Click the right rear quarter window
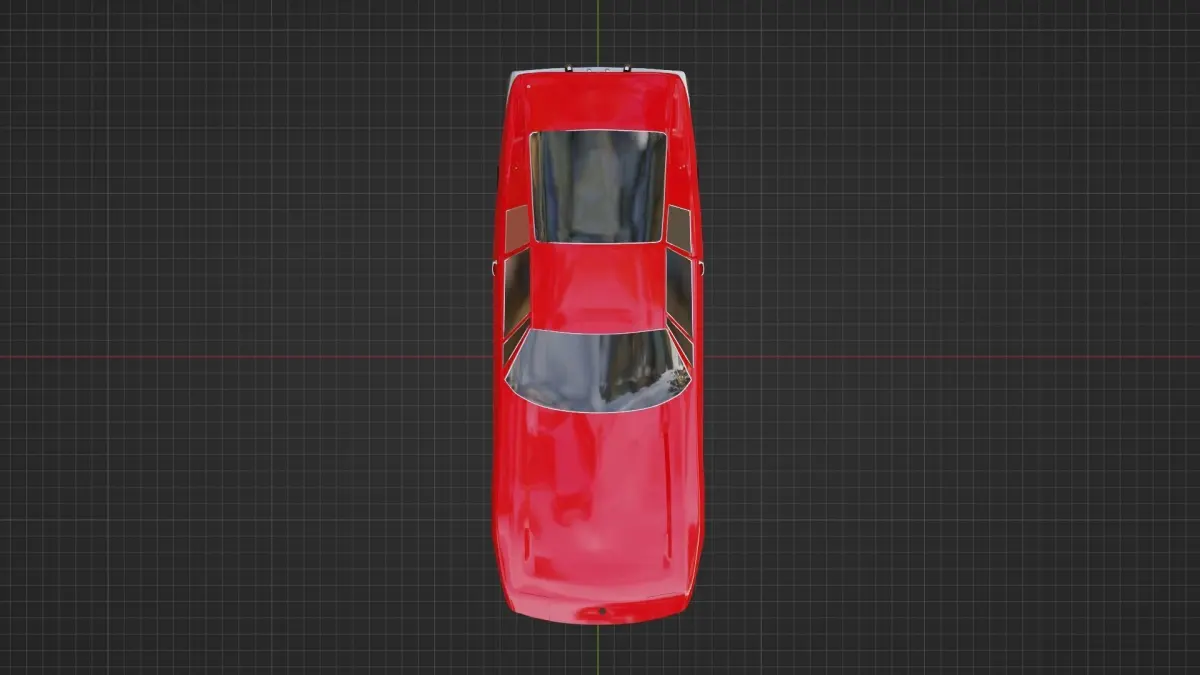Viewport: 1200px width, 675px height. coord(679,229)
